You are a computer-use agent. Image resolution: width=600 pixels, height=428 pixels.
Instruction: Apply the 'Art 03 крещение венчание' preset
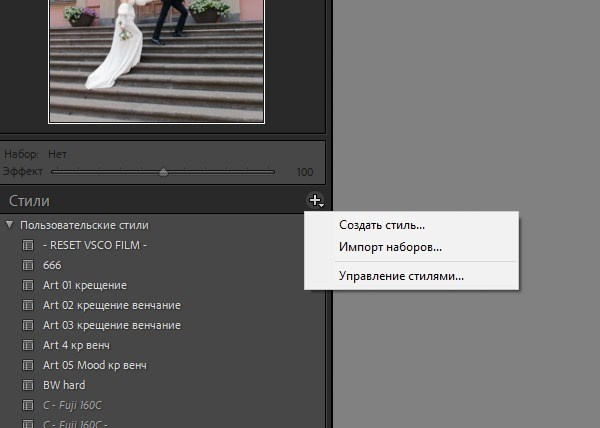111,325
